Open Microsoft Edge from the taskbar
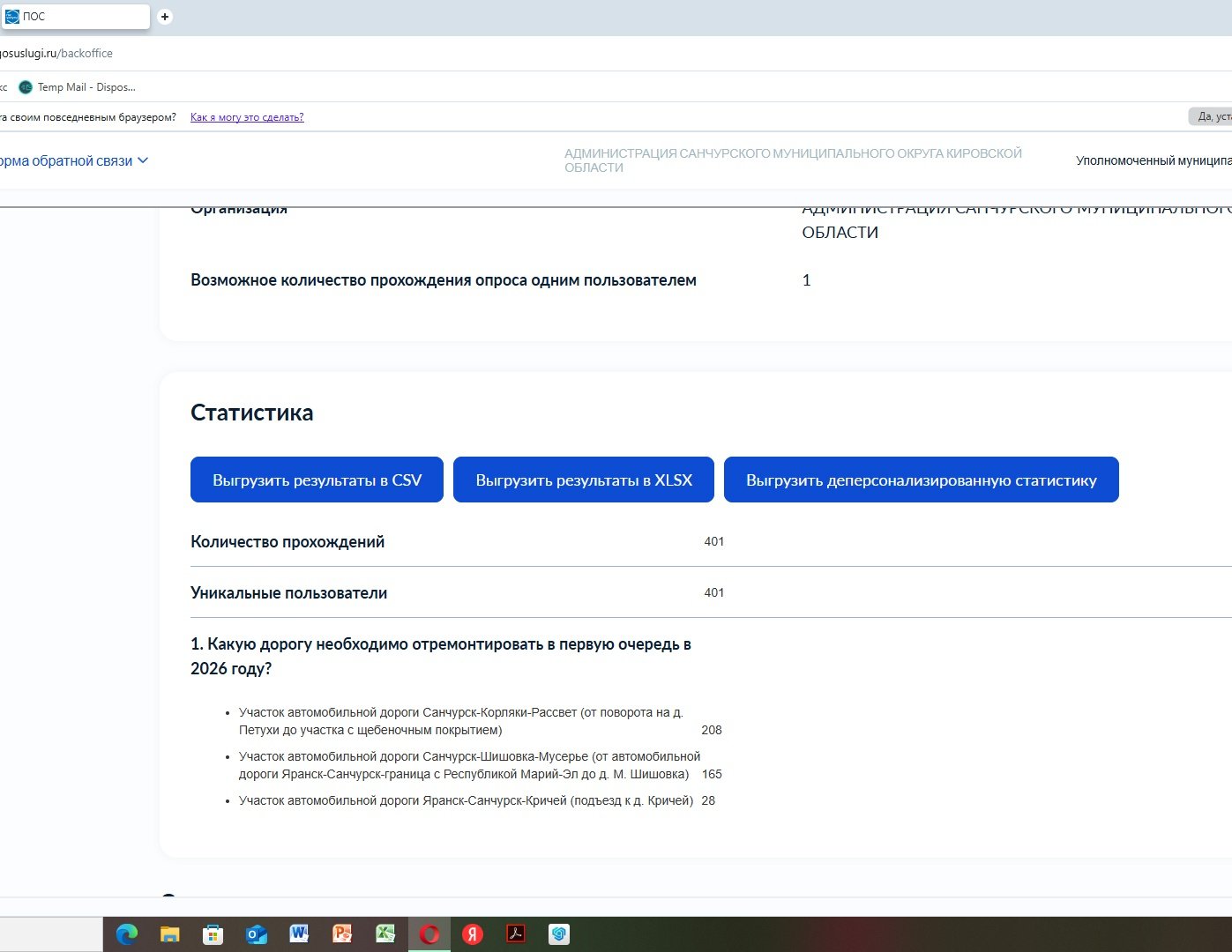 point(127,934)
